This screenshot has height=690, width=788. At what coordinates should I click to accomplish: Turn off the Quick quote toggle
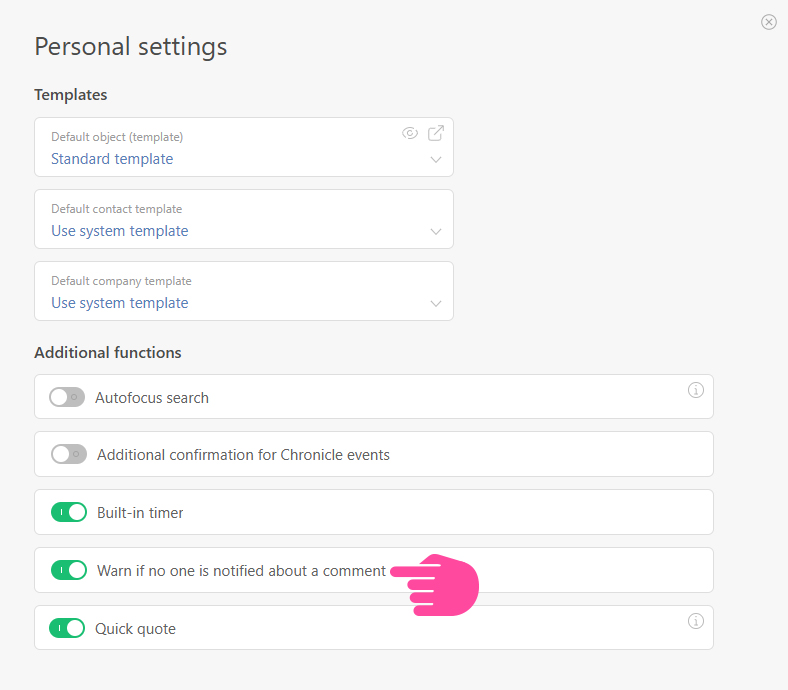point(67,629)
